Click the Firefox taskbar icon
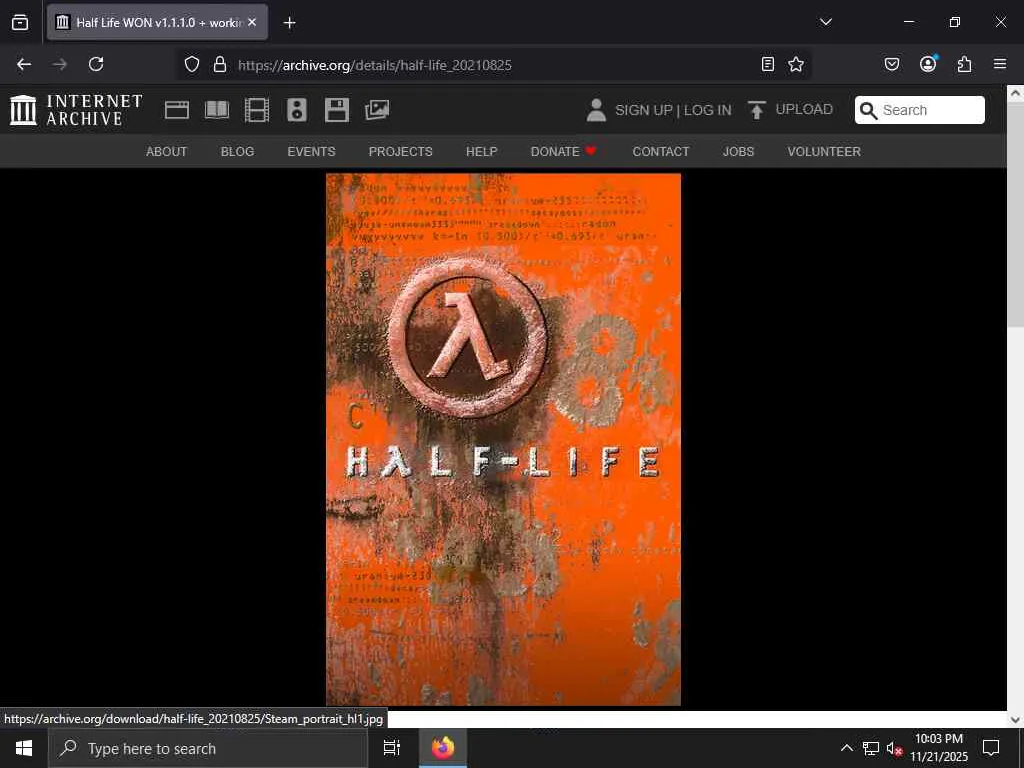Screen dimensions: 1024x768 point(443,748)
